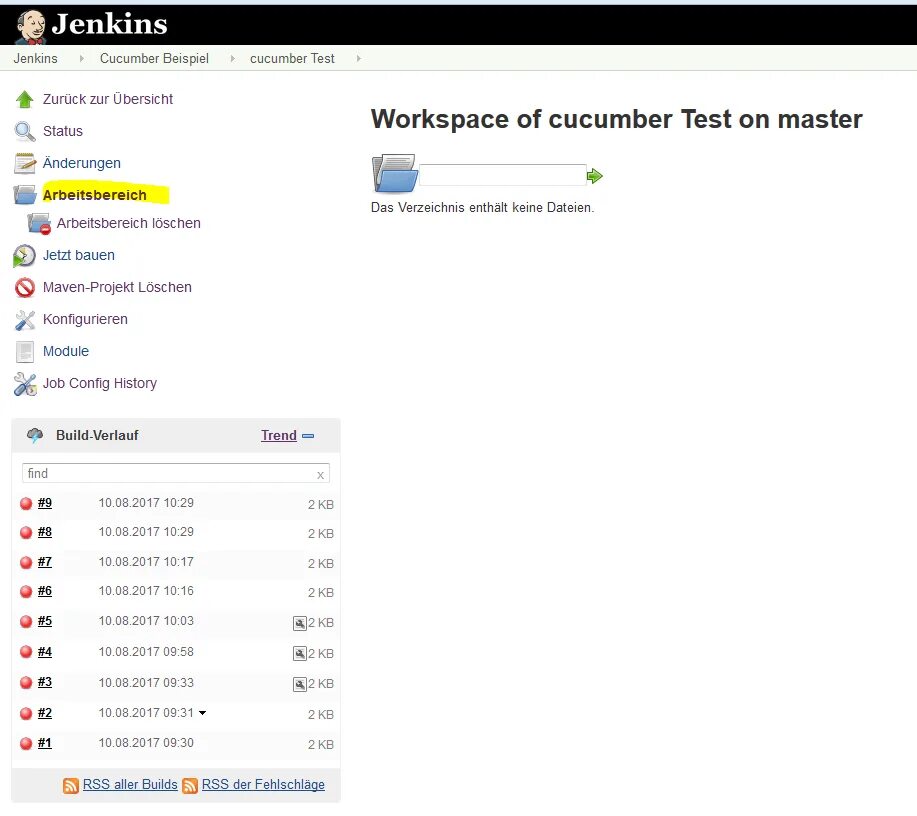The width and height of the screenshot is (917, 816).
Task: Click the workspace path input field
Action: point(503,175)
